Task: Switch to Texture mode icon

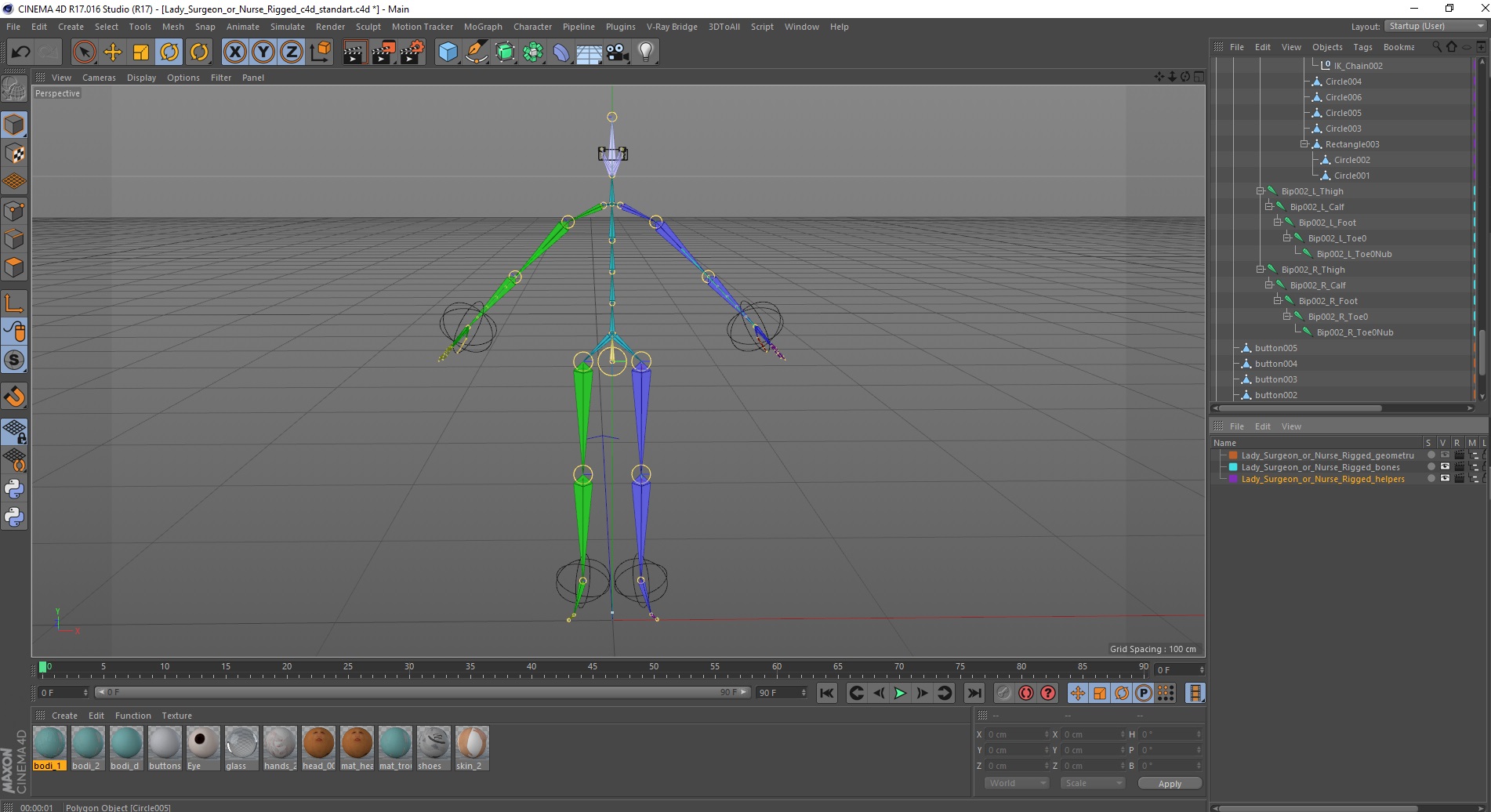Action: coord(14,154)
